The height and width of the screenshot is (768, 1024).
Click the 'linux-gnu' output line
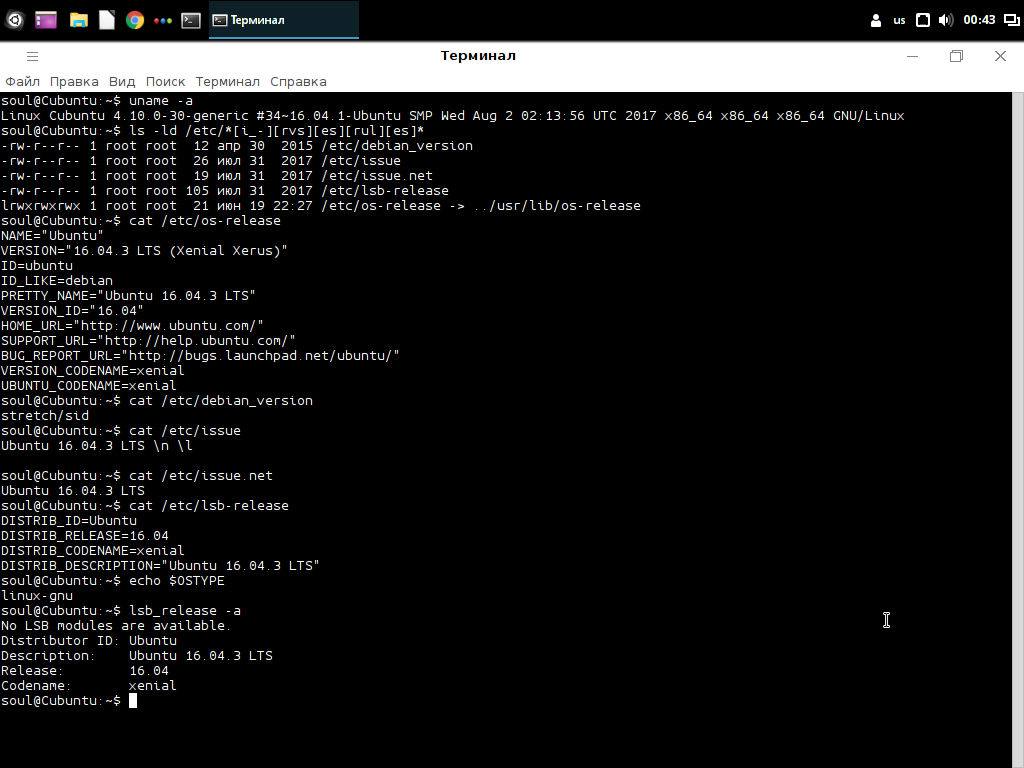tap(37, 596)
